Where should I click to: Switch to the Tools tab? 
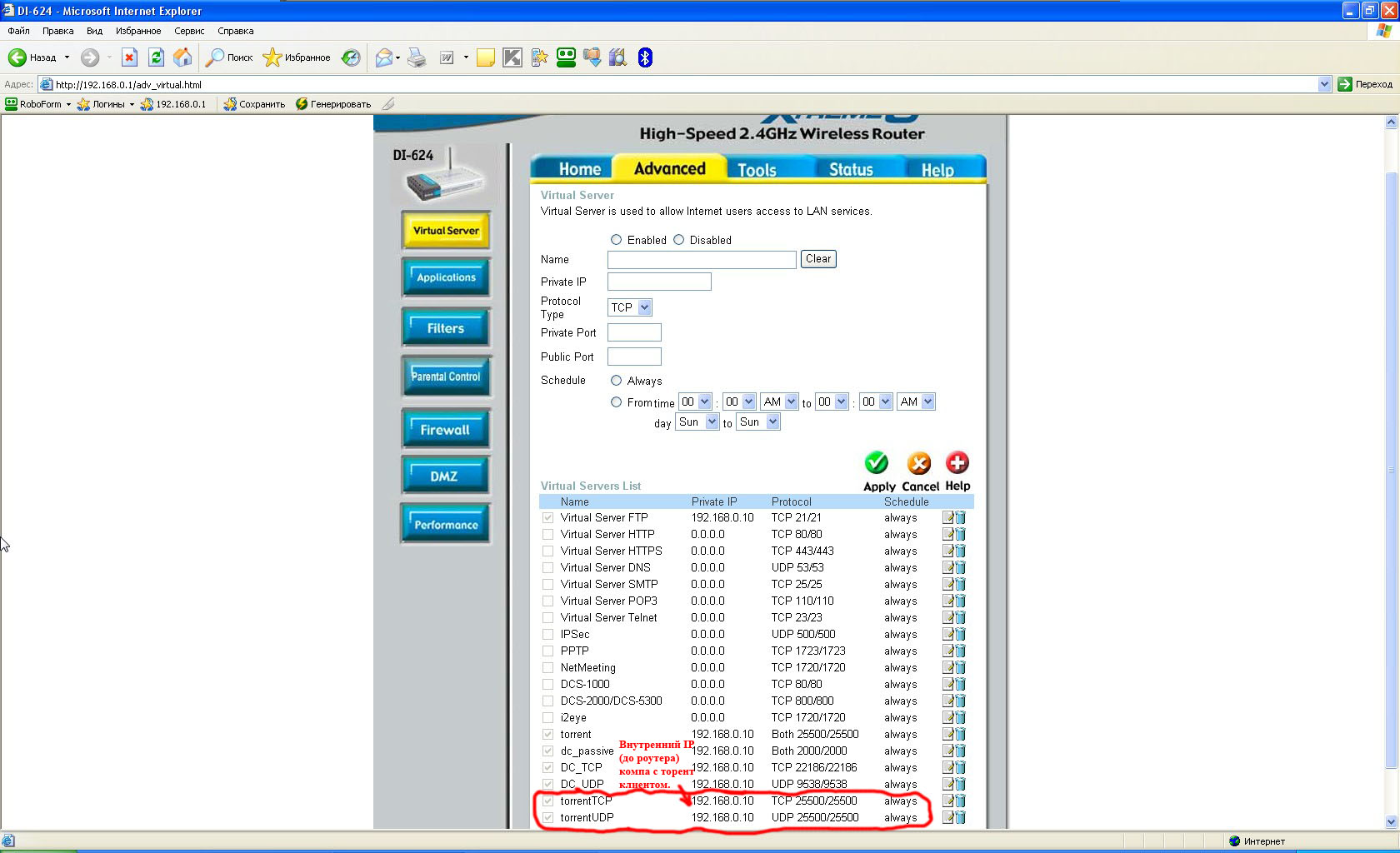(757, 169)
